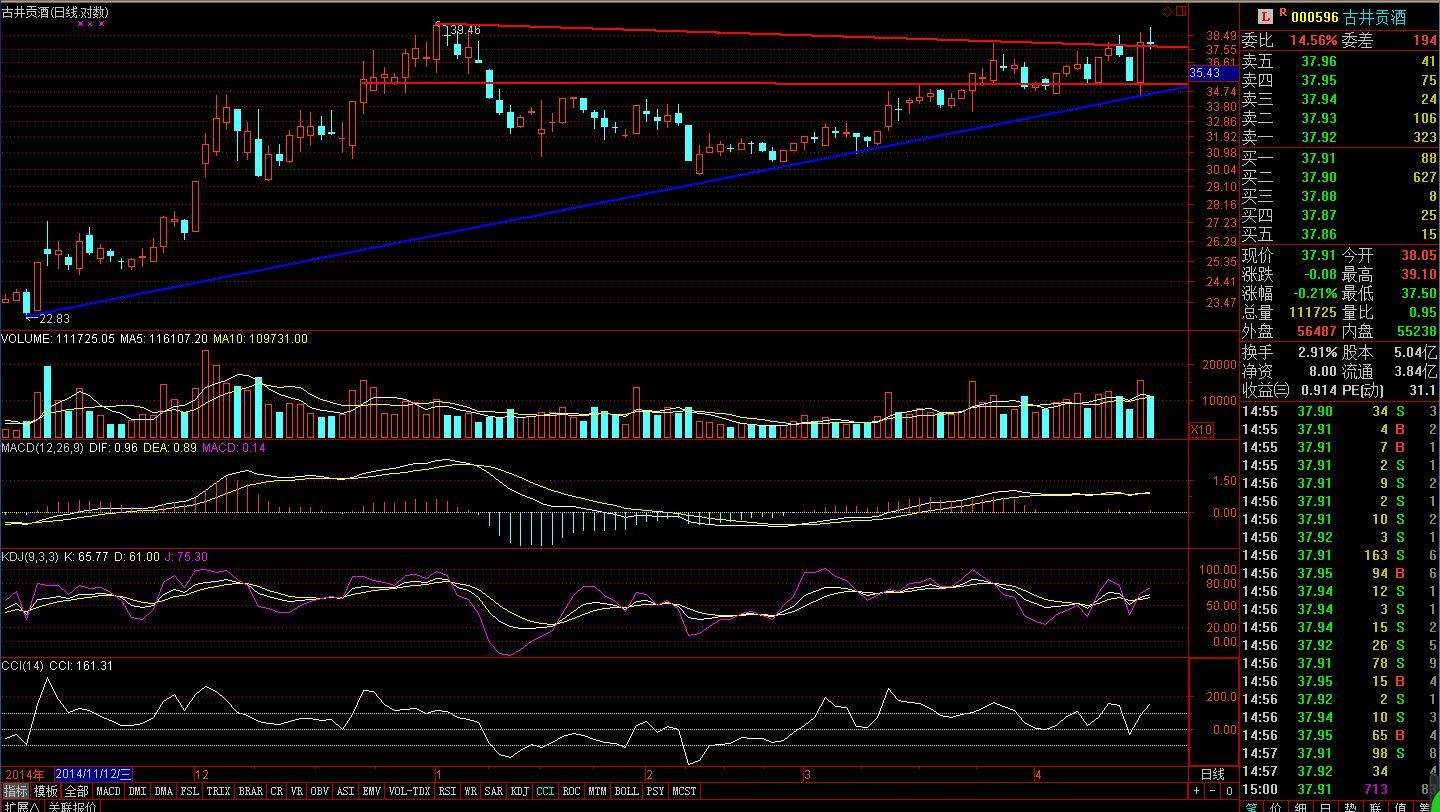Switch indicator to MTM

click(x=597, y=791)
